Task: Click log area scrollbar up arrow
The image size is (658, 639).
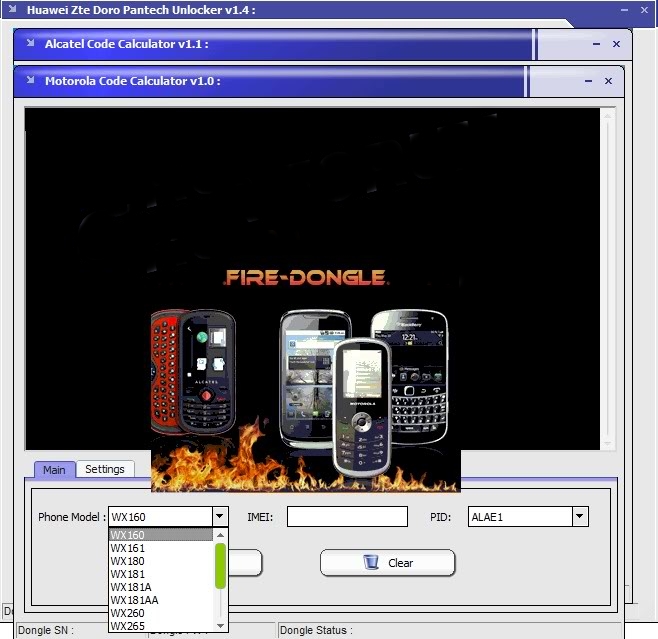Action: pyautogui.click(x=608, y=115)
